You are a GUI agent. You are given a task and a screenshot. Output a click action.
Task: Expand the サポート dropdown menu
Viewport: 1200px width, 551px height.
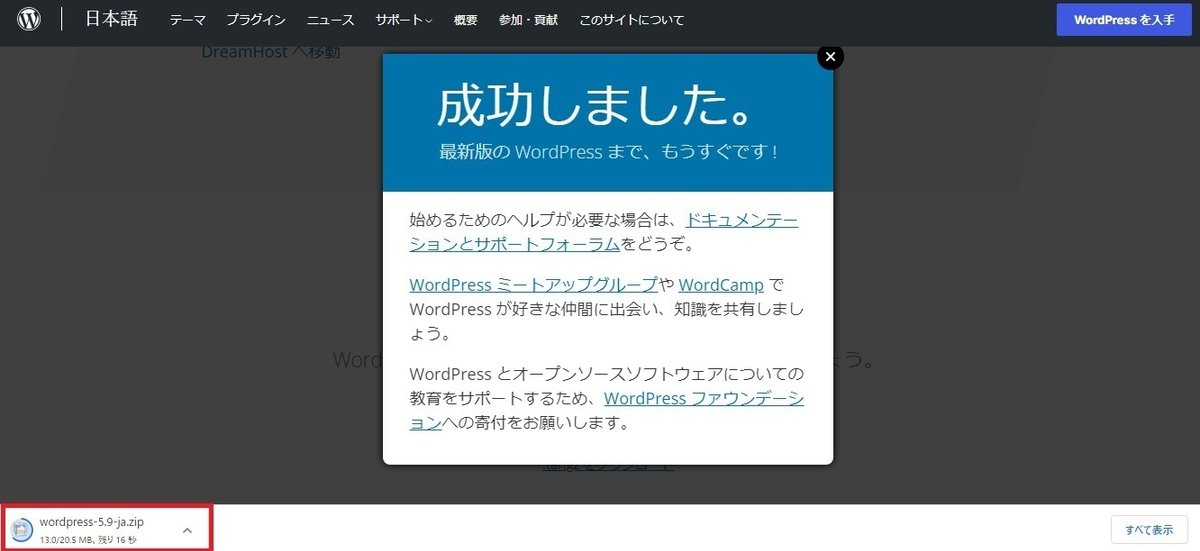coord(404,20)
